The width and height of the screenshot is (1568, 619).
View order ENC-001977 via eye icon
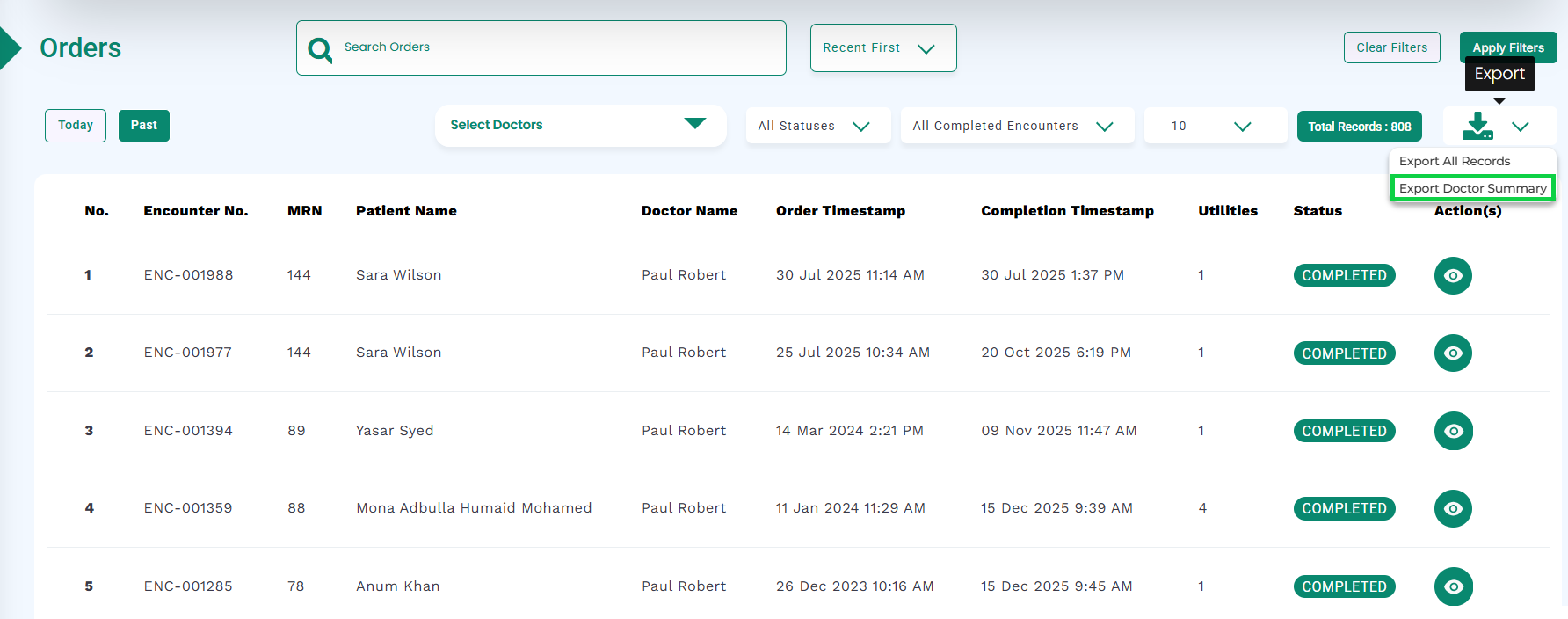[x=1453, y=353]
